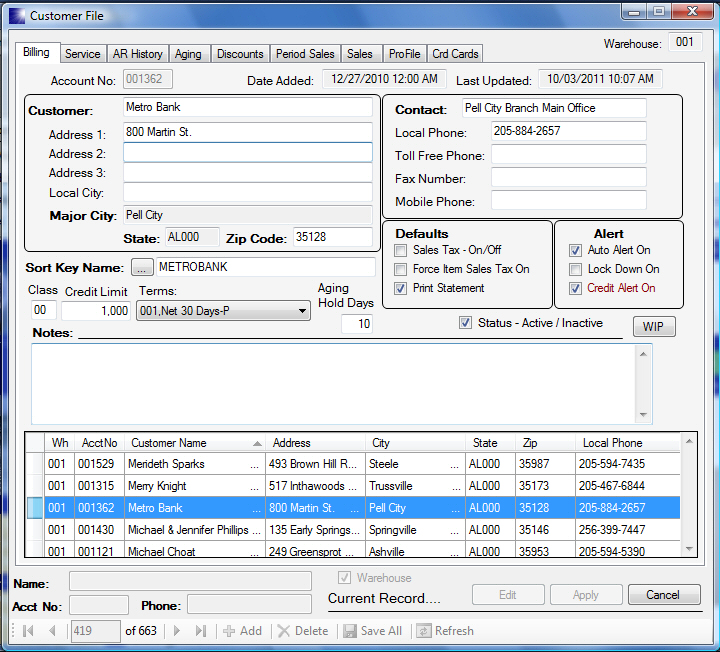Uncheck Print Statement checkbox
Image resolution: width=720 pixels, height=652 pixels.
400,288
